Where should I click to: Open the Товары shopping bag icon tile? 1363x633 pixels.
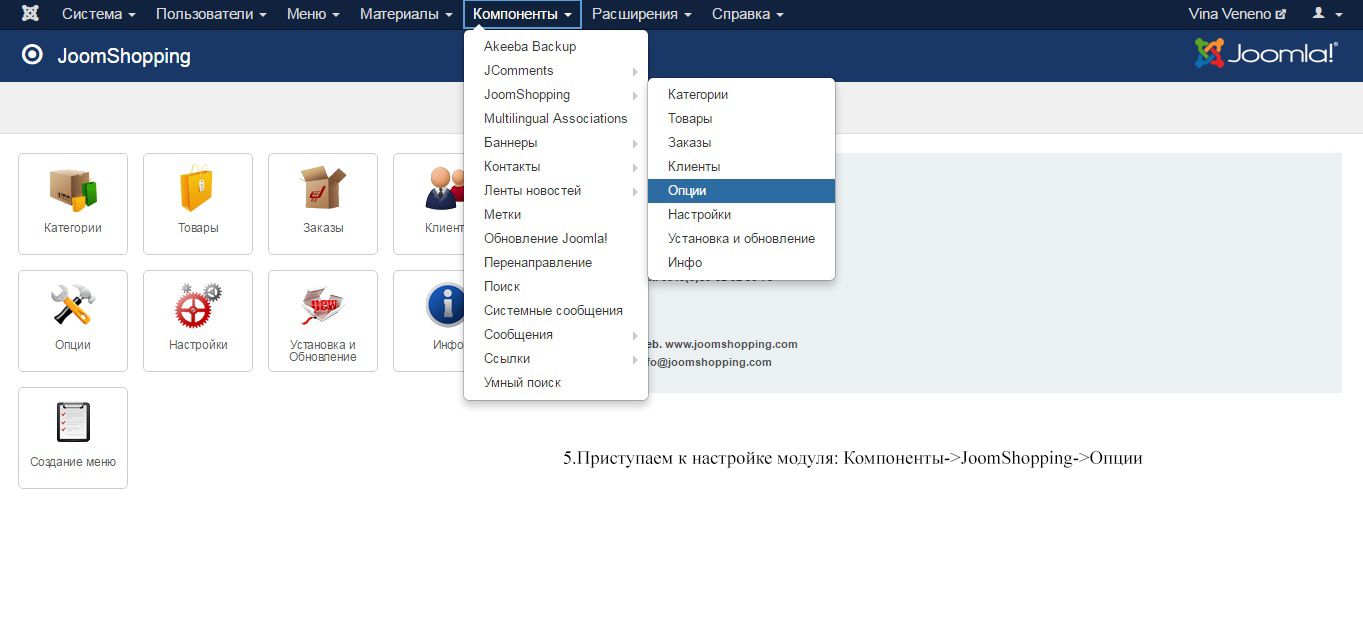pos(198,204)
